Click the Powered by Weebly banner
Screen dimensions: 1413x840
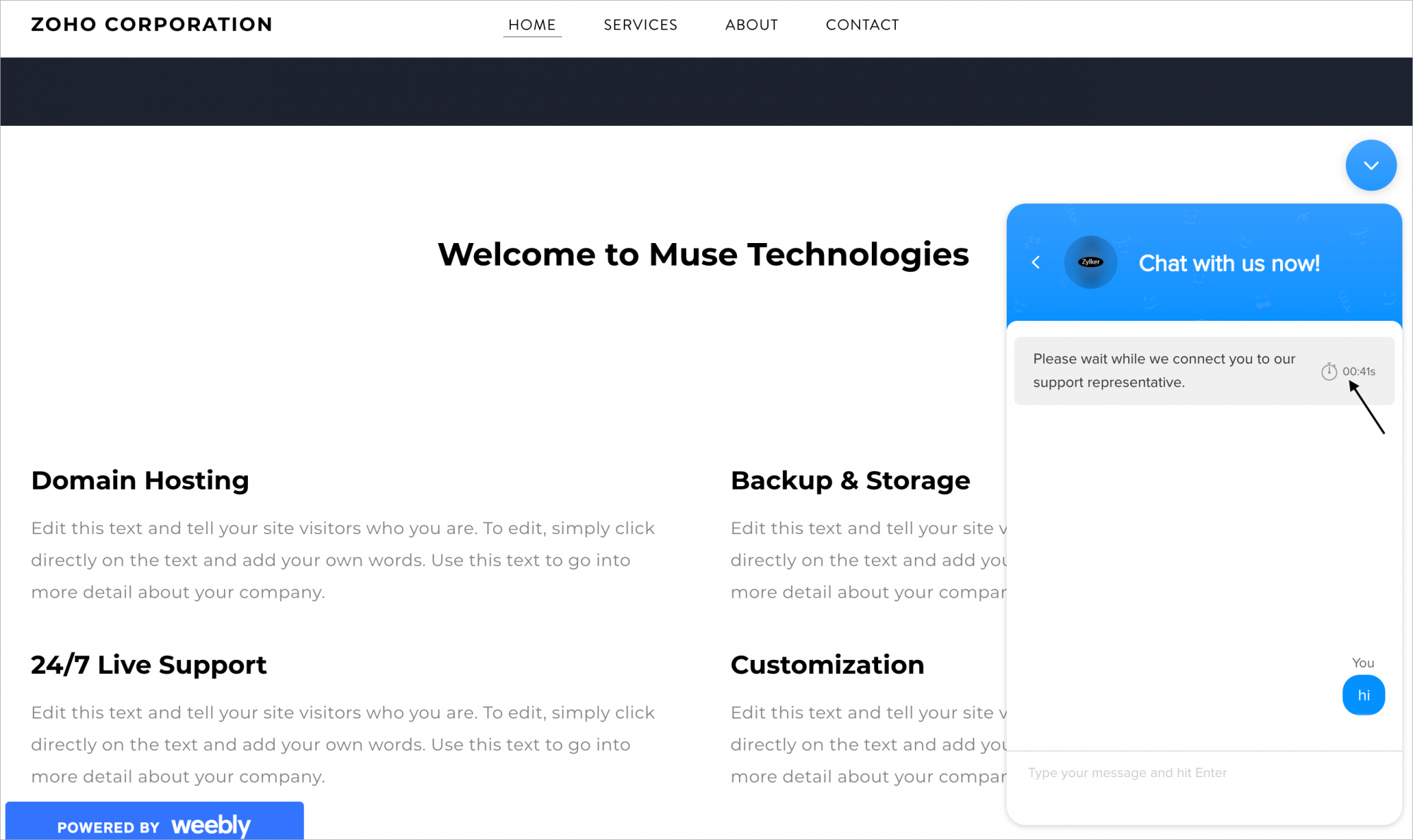(x=154, y=822)
